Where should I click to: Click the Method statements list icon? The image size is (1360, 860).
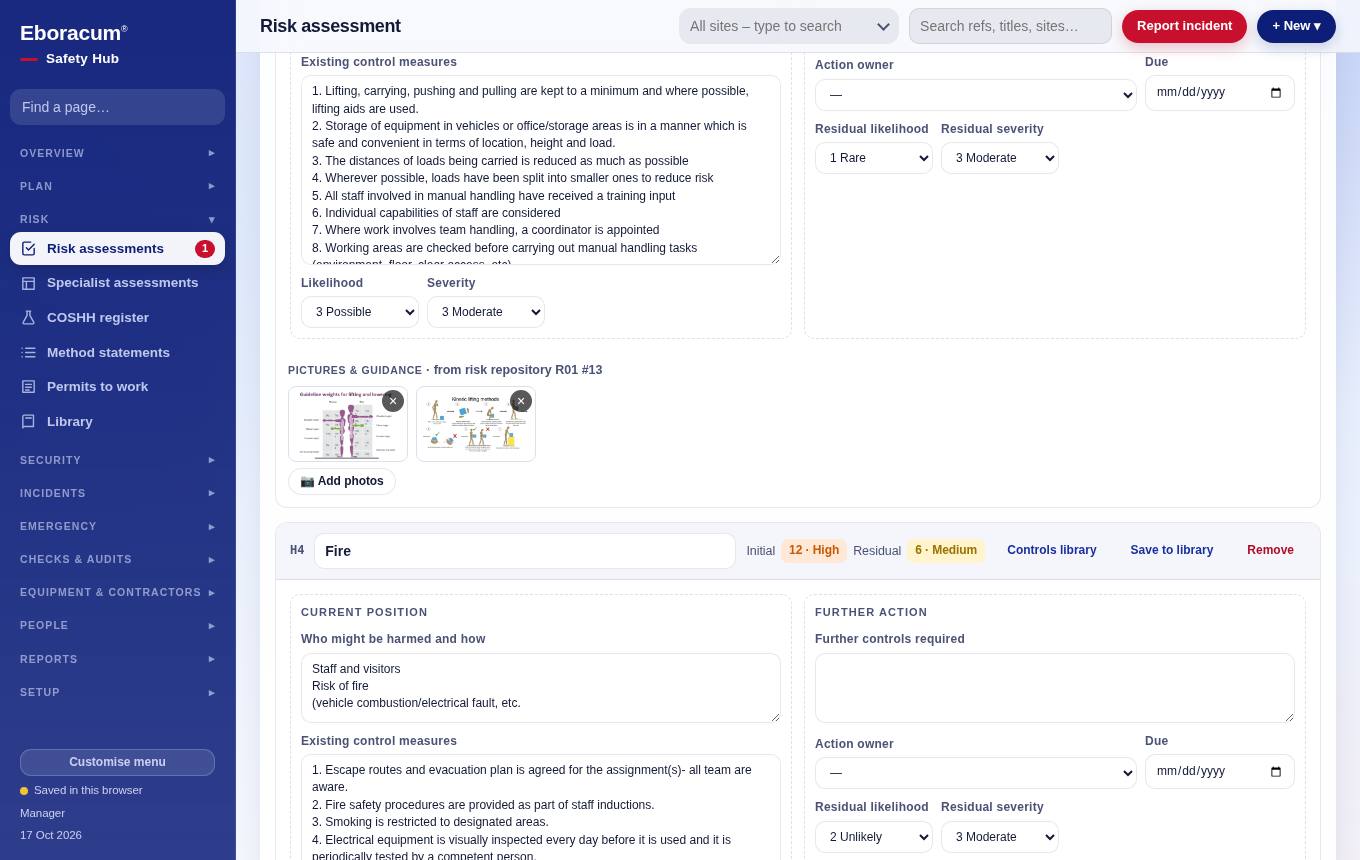[x=28, y=352]
